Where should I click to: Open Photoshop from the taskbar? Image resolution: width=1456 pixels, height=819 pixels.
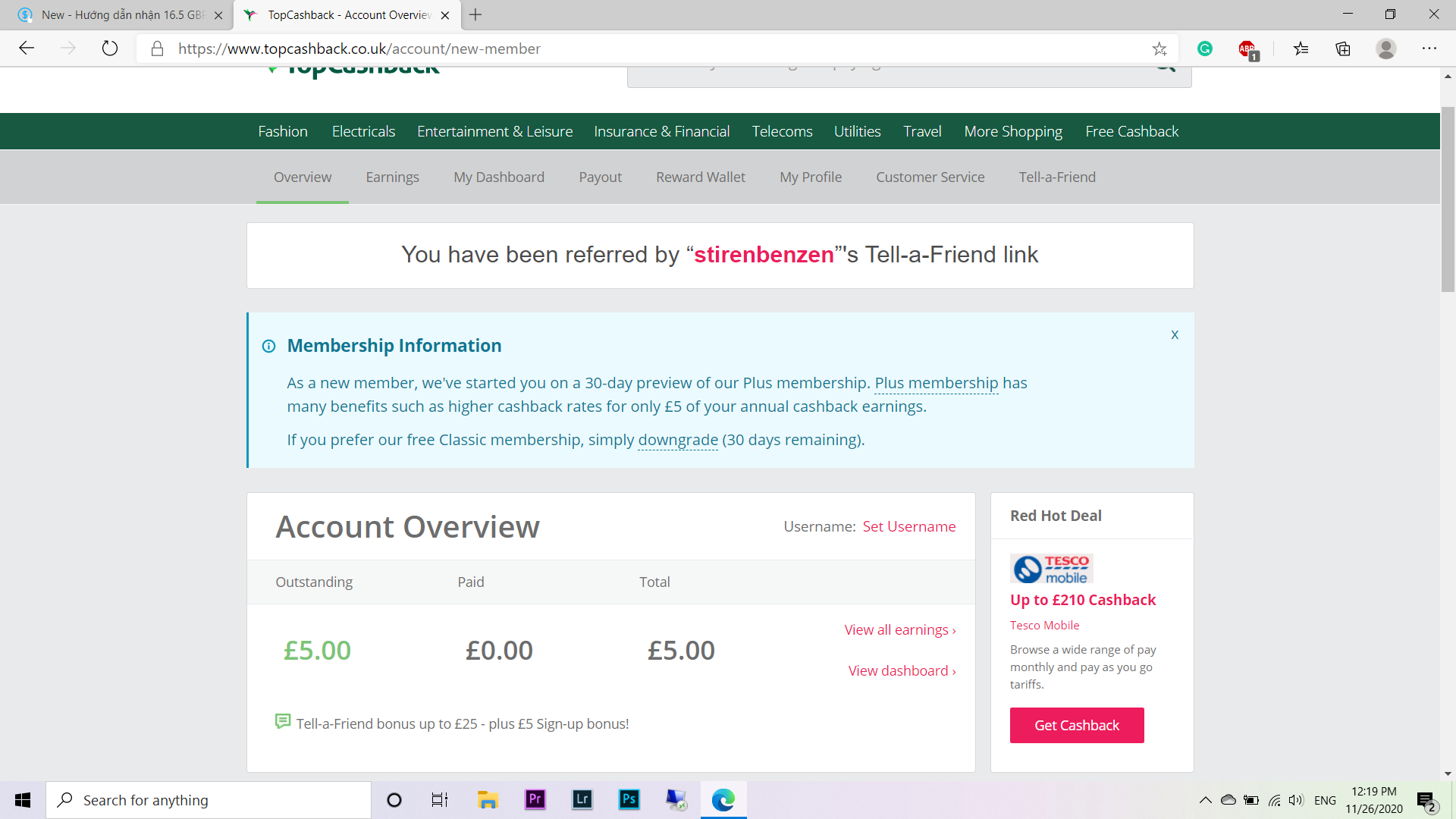629,799
